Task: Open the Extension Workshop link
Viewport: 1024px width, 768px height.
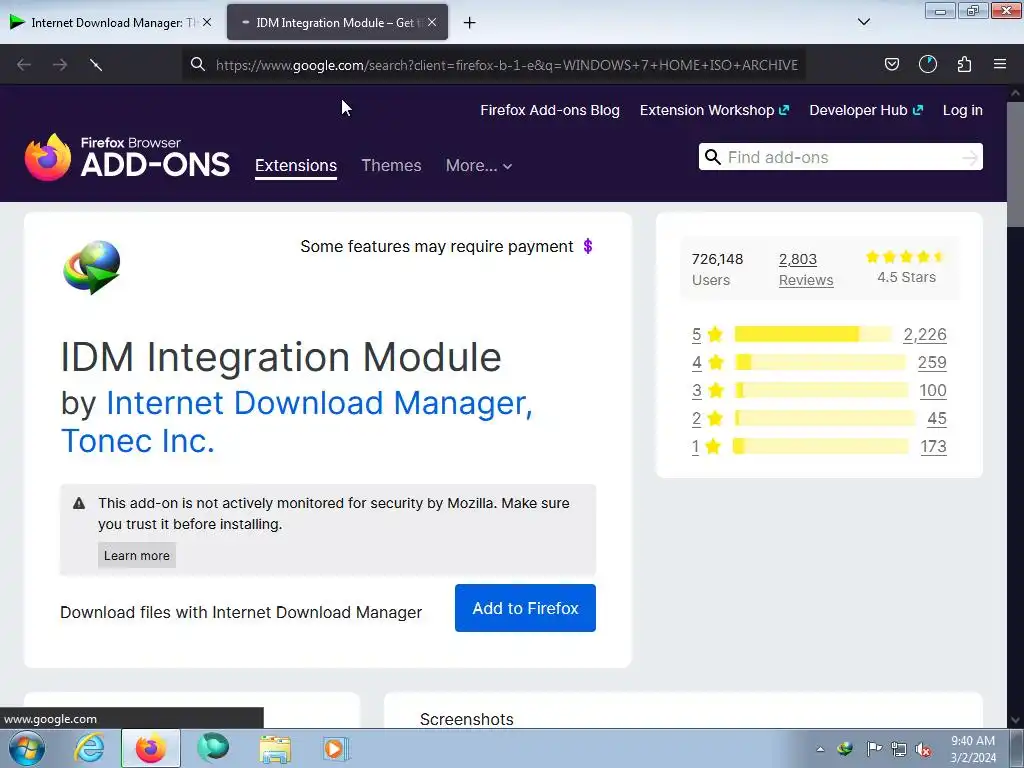Action: [714, 110]
